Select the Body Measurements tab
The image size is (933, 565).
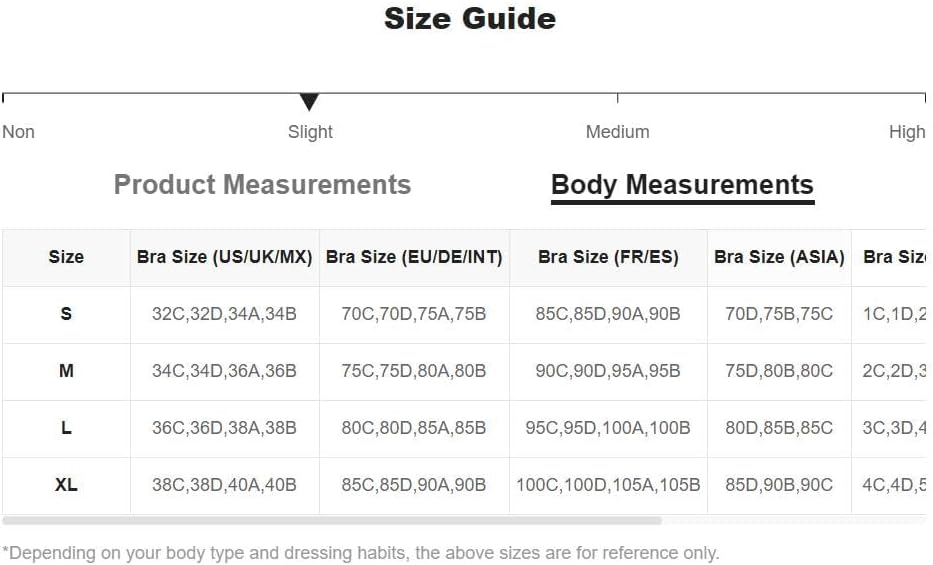[682, 185]
